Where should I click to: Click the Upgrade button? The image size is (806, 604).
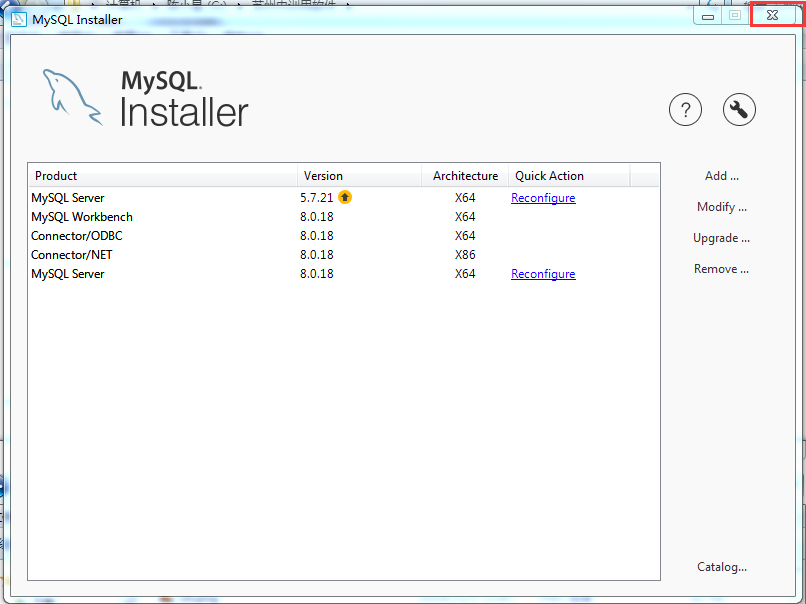[x=721, y=237]
